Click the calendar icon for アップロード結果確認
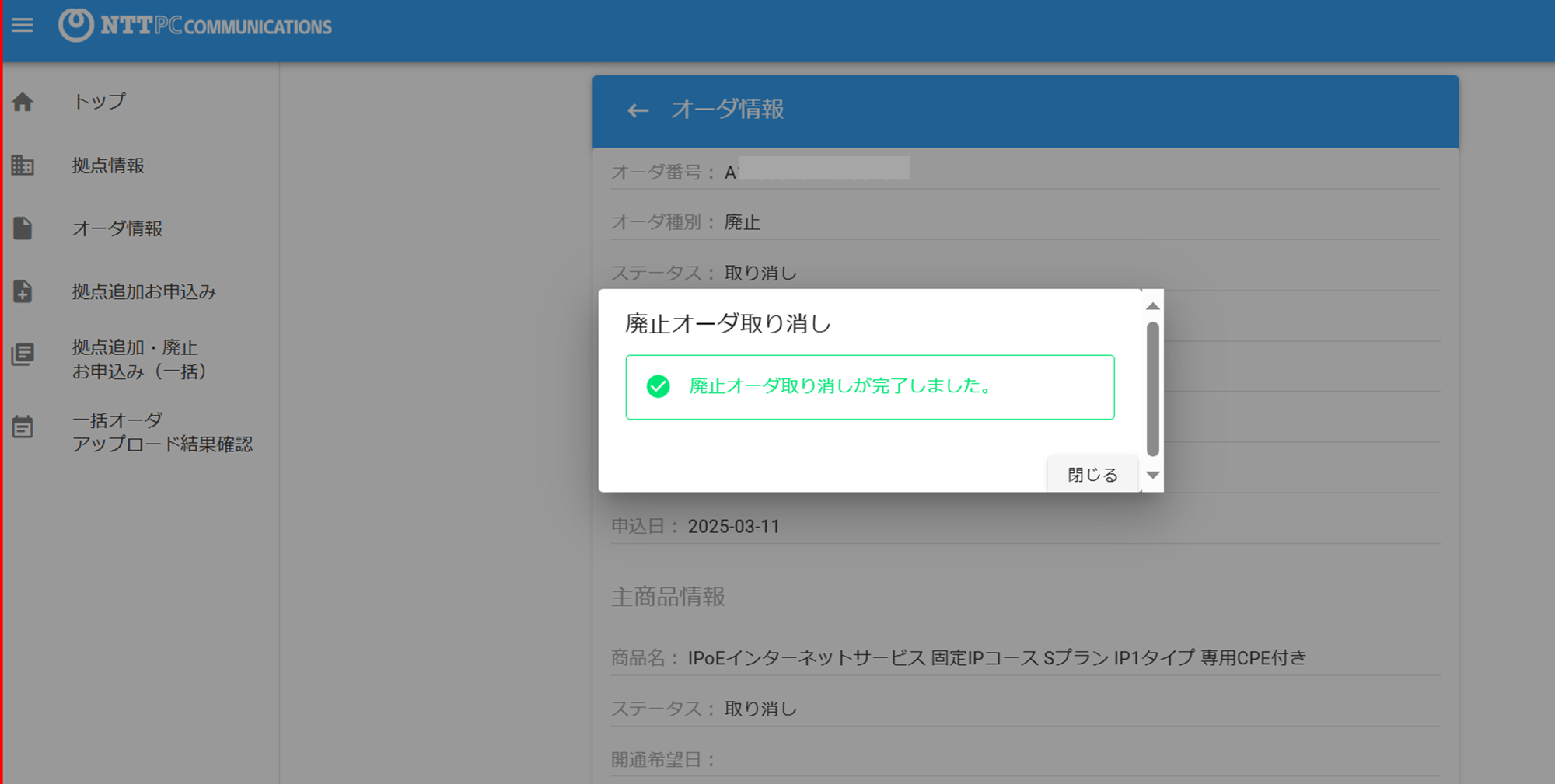Image resolution: width=1555 pixels, height=784 pixels. pos(23,427)
